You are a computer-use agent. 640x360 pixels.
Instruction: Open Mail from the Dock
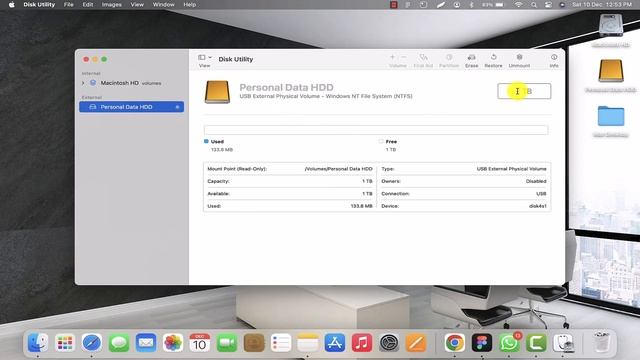146,342
